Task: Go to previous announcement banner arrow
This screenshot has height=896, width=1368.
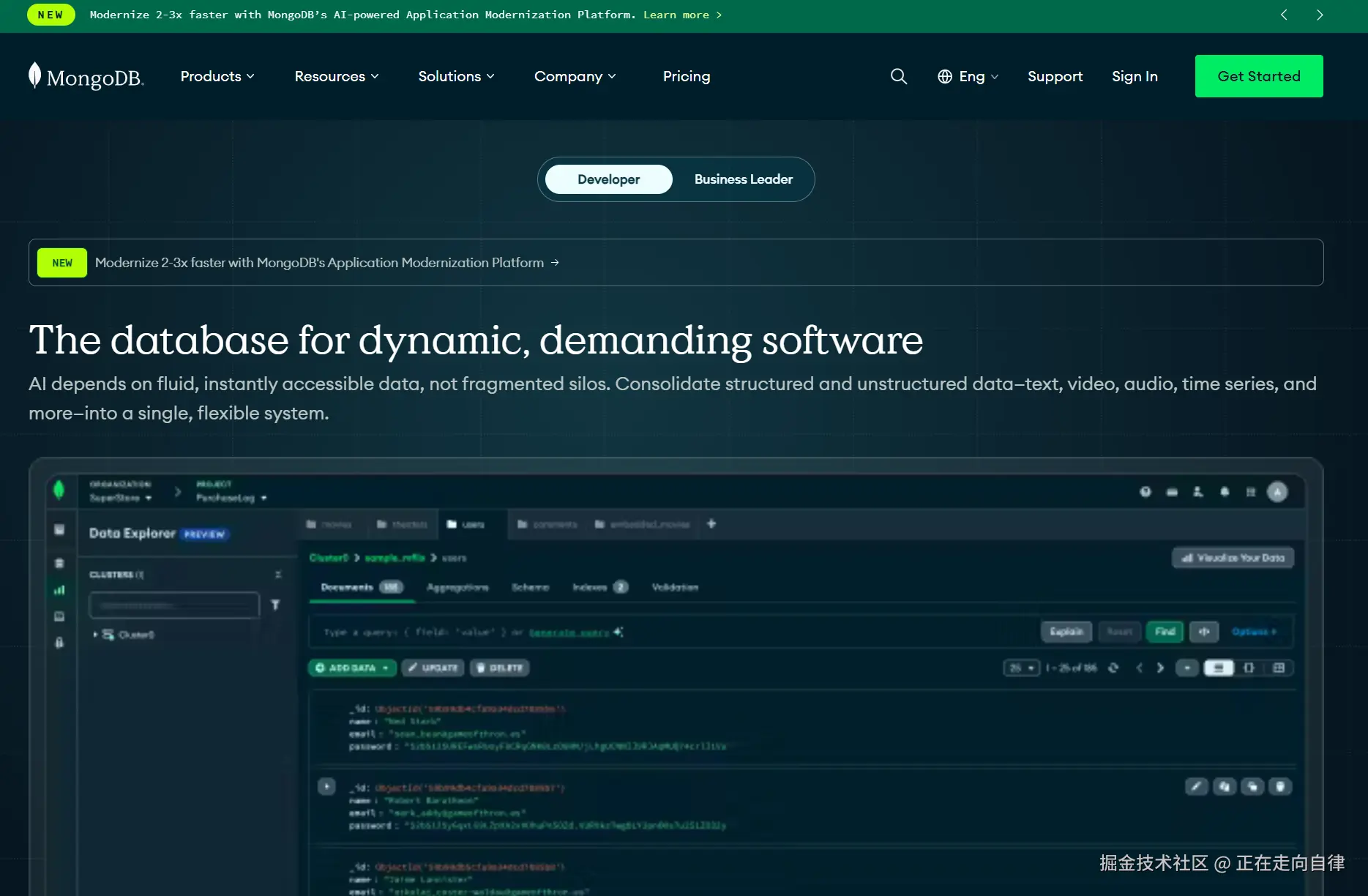Action: (1284, 15)
